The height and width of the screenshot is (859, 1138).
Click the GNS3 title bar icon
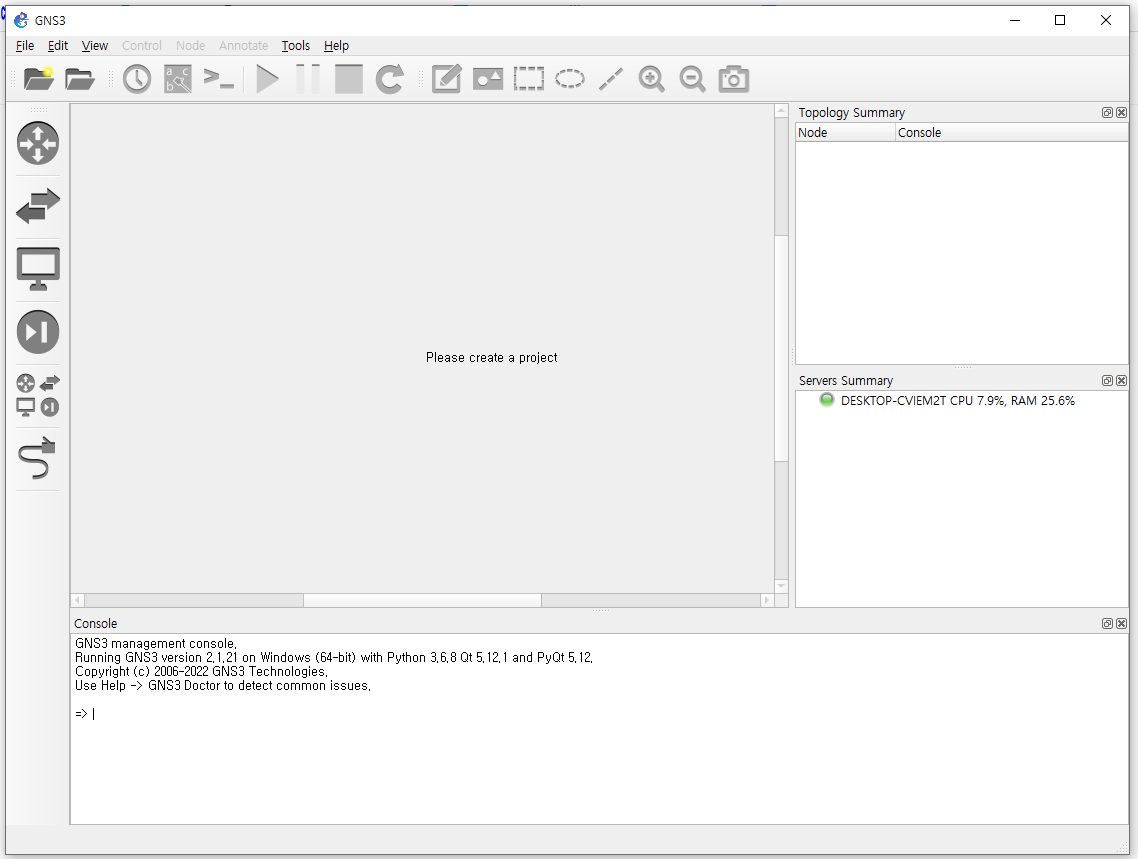pos(21,20)
